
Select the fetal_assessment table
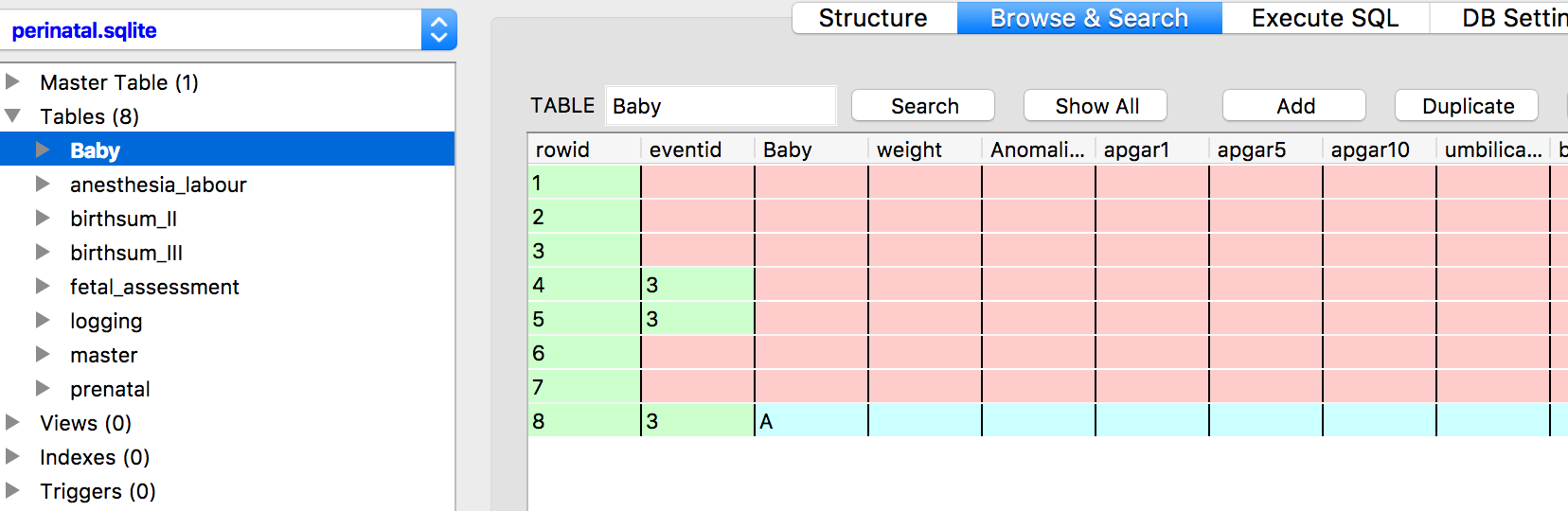click(x=154, y=287)
